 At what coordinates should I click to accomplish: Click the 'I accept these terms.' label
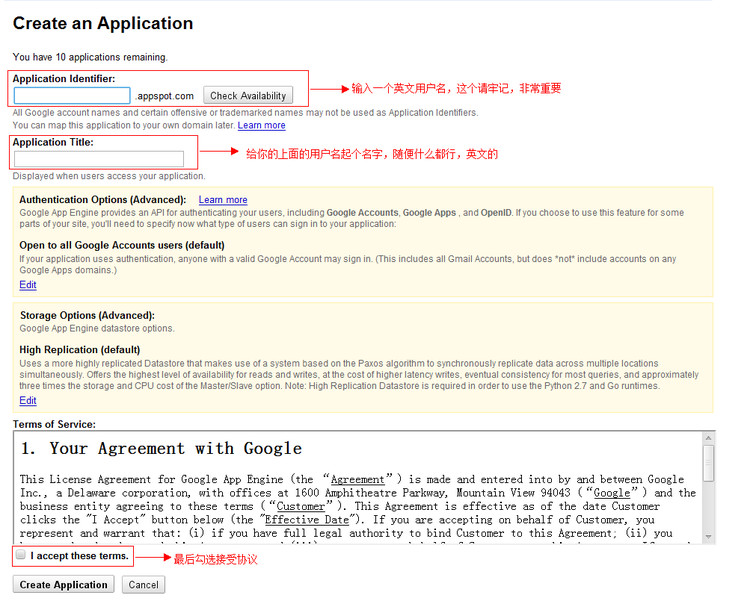(x=79, y=556)
